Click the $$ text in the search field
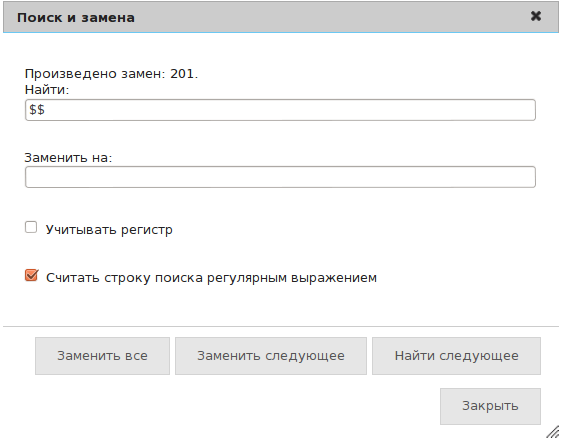 pyautogui.click(x=37, y=110)
